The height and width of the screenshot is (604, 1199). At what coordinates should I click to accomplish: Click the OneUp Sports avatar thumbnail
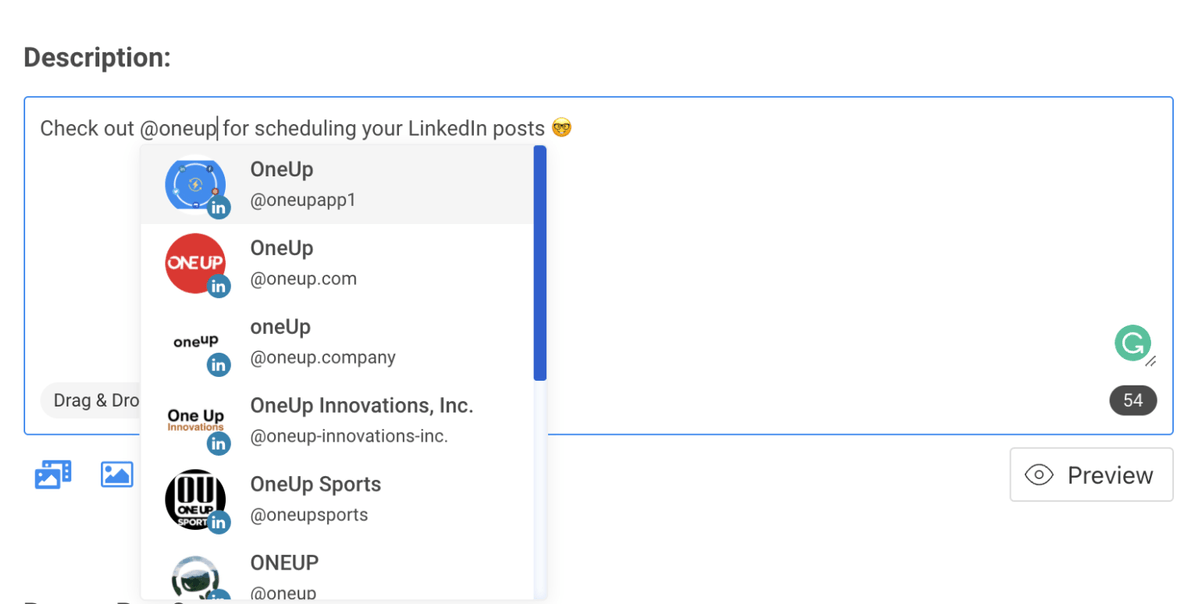point(195,499)
